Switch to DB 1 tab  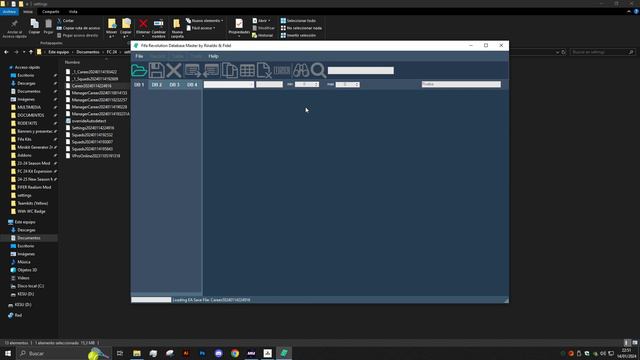tap(139, 84)
